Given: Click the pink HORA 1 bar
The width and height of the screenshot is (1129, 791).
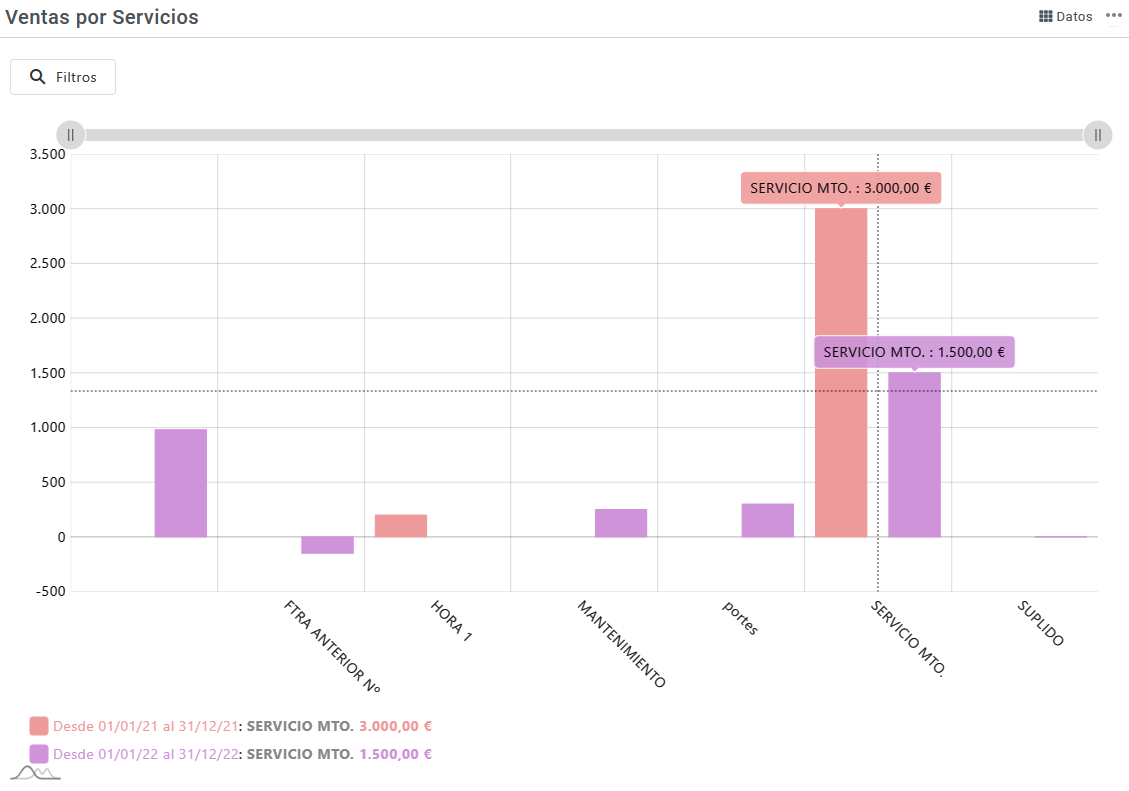Looking at the screenshot, I should (x=401, y=526).
